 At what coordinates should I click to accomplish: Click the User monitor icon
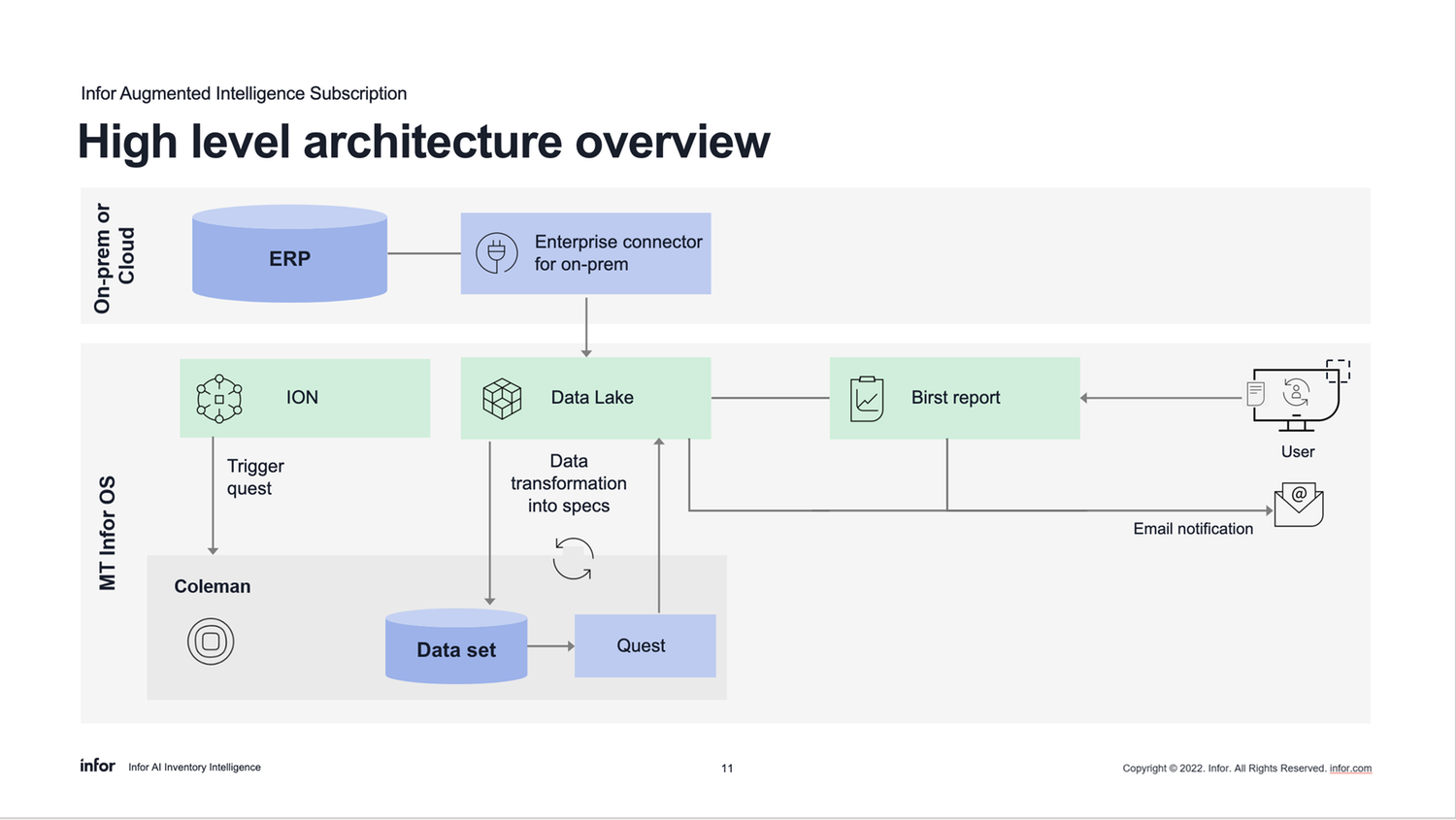(1298, 396)
